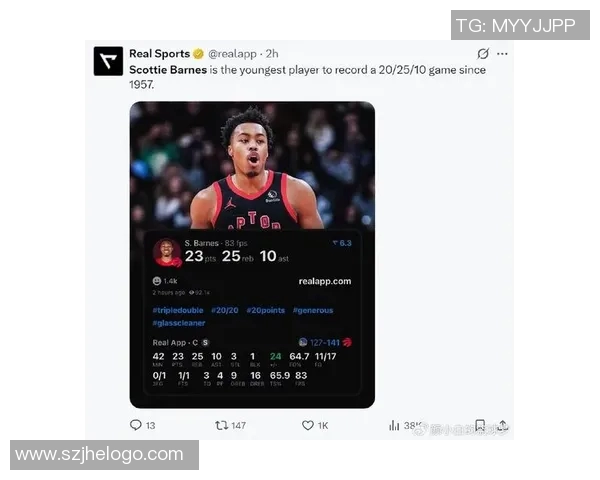600x480 pixels.
Task: Reply using the comment bubble icon
Action: (136, 425)
